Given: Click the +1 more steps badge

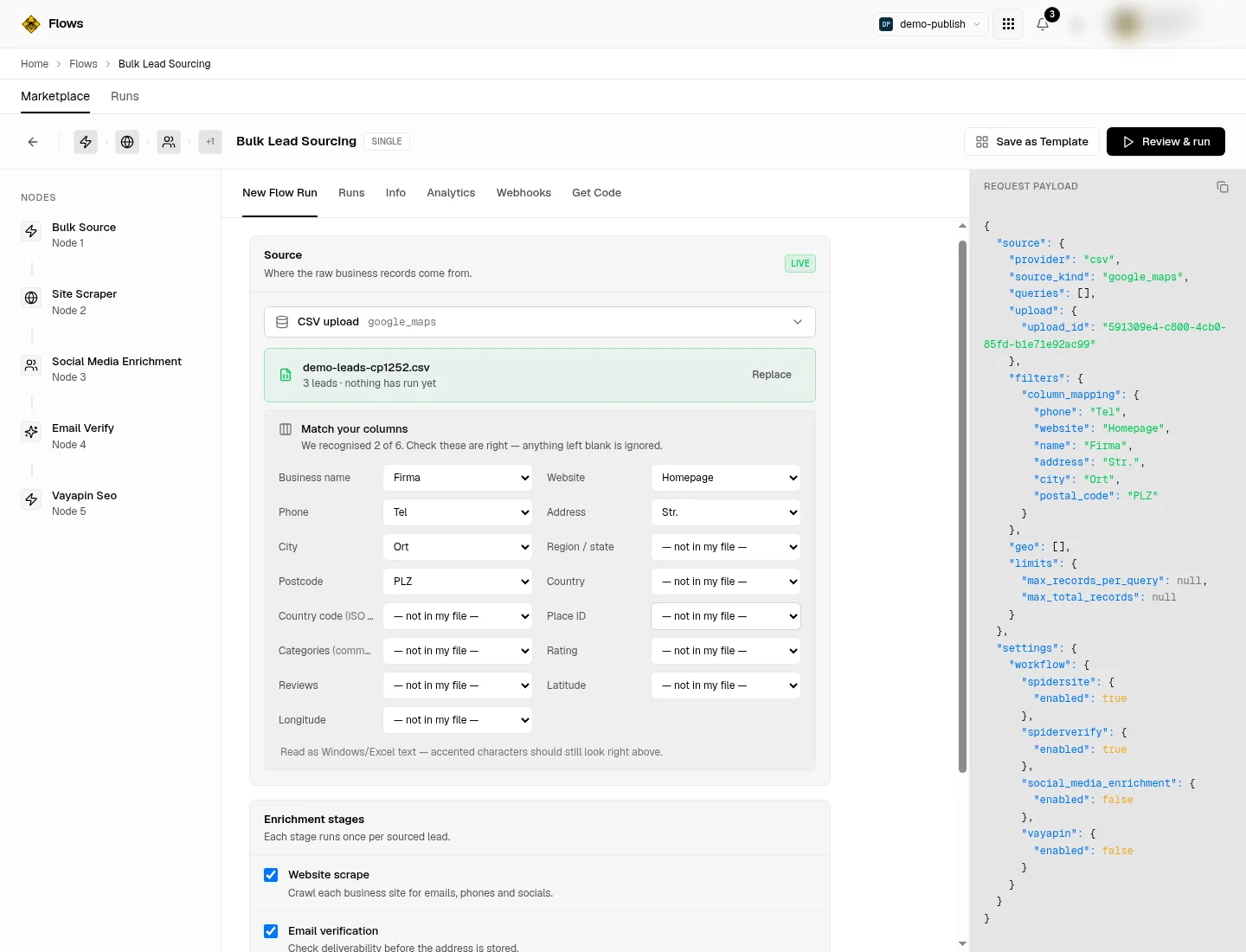Looking at the screenshot, I should tap(210, 142).
